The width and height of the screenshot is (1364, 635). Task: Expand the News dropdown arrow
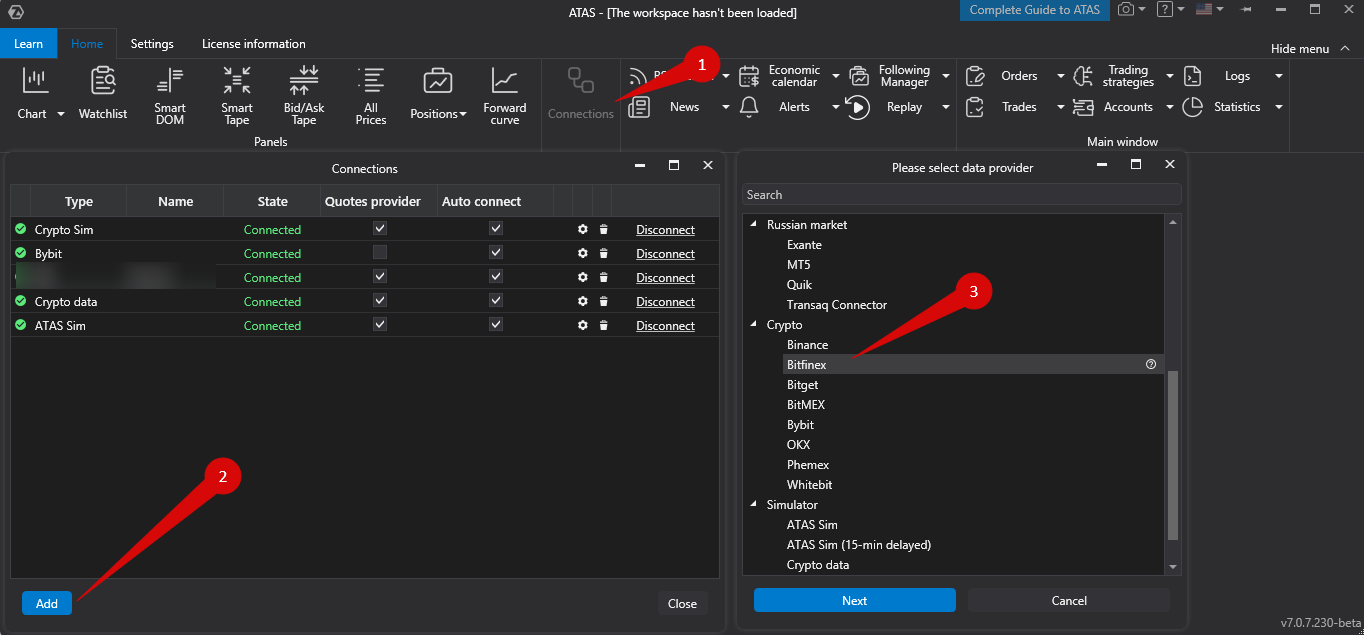coord(726,107)
